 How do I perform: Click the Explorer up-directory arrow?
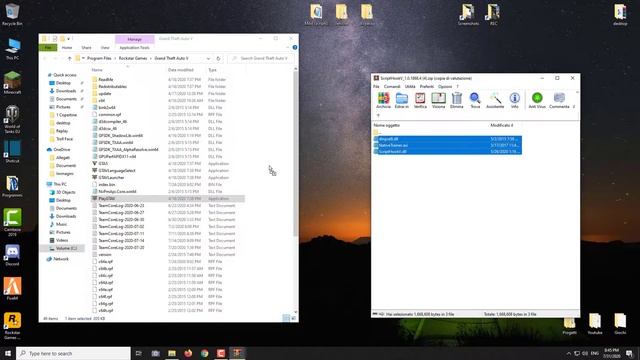[69, 58]
